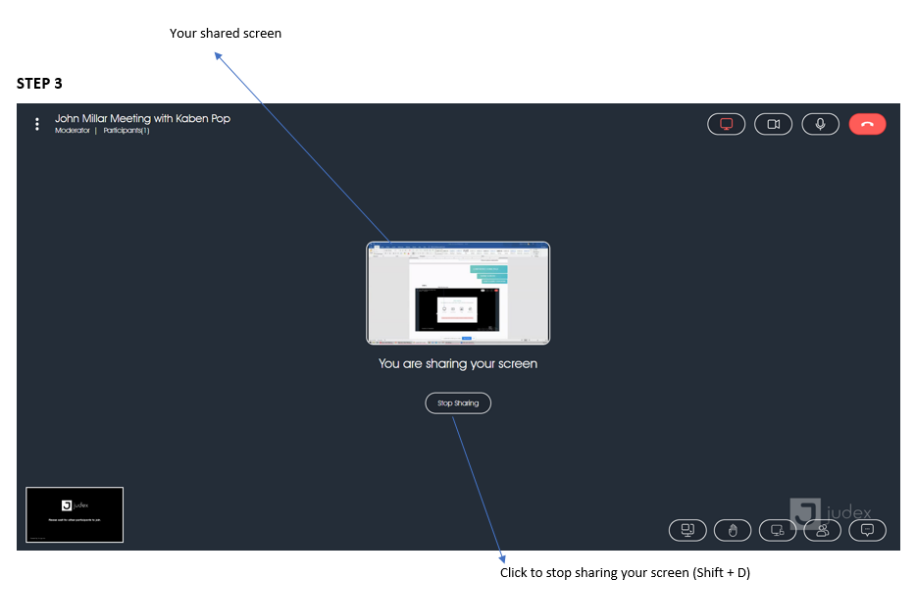Click the STEP 3 heading
915x598 pixels.
pyautogui.click(x=40, y=84)
